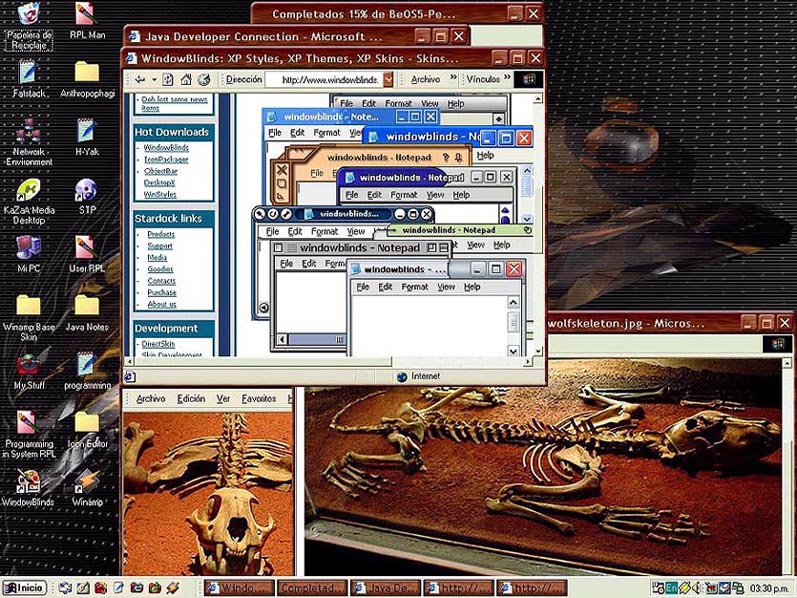
Task: Switch to the Java De... taskbar button
Action: (x=384, y=588)
